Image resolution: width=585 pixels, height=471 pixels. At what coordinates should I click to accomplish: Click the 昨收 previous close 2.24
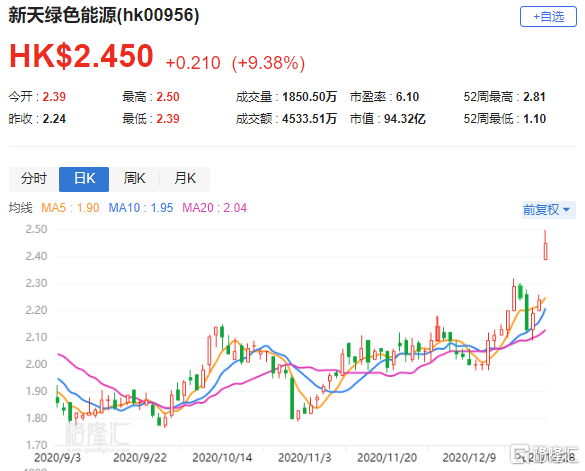[x=54, y=119]
